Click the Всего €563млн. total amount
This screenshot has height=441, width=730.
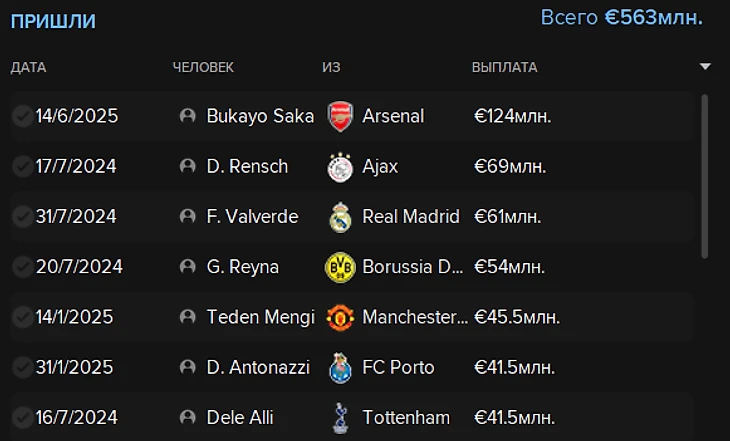click(x=621, y=18)
